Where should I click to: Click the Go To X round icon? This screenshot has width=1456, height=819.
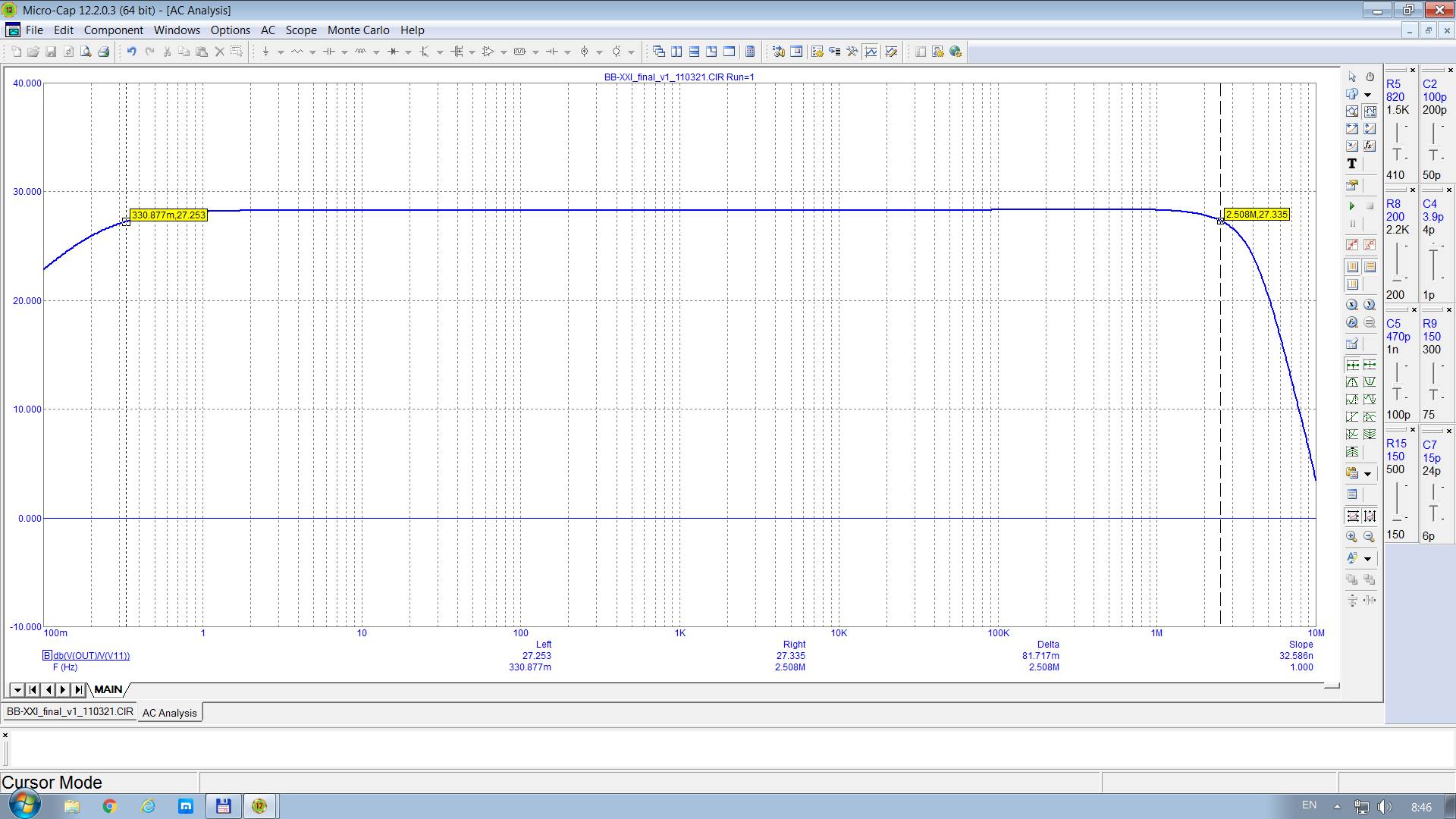tap(1351, 305)
